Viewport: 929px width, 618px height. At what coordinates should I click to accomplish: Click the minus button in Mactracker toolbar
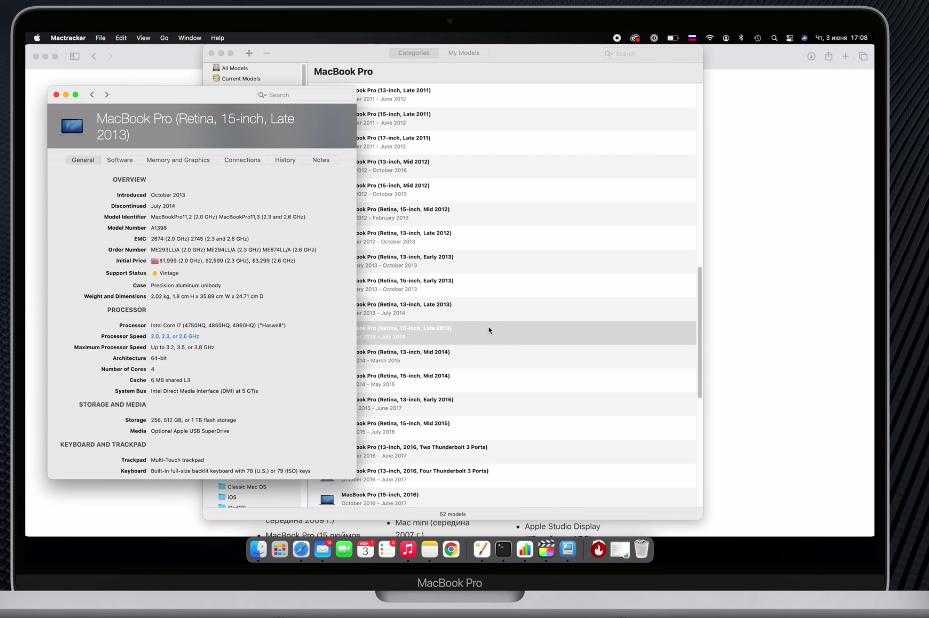[266, 53]
